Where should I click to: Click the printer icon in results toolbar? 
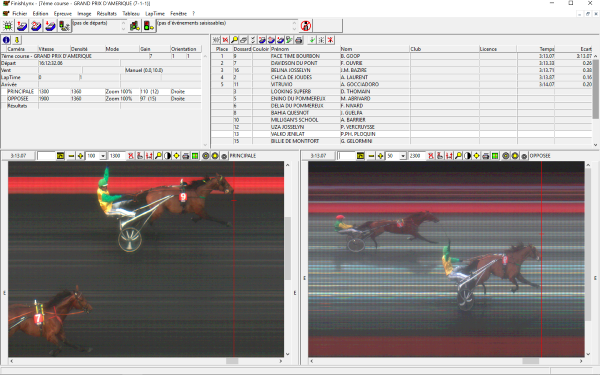click(299, 40)
